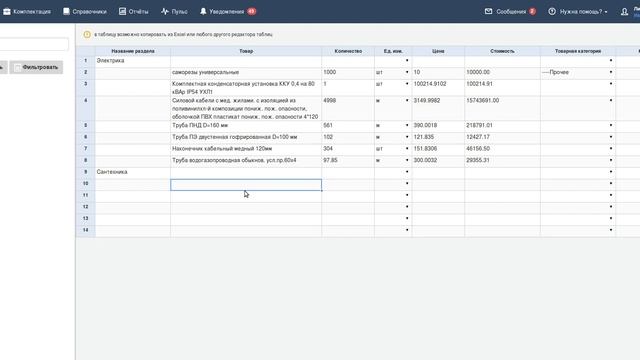Select the Сантехника section cell
The width and height of the screenshot is (640, 360).
pos(133,172)
